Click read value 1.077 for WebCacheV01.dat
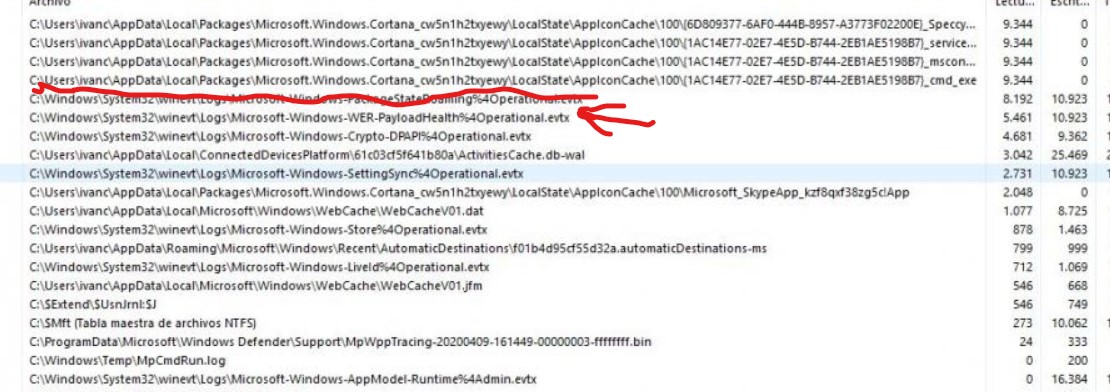 1017,211
